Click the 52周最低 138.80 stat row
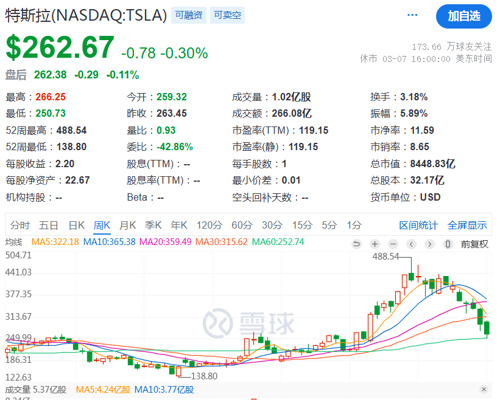This screenshot has width=500, height=400. tap(46, 147)
